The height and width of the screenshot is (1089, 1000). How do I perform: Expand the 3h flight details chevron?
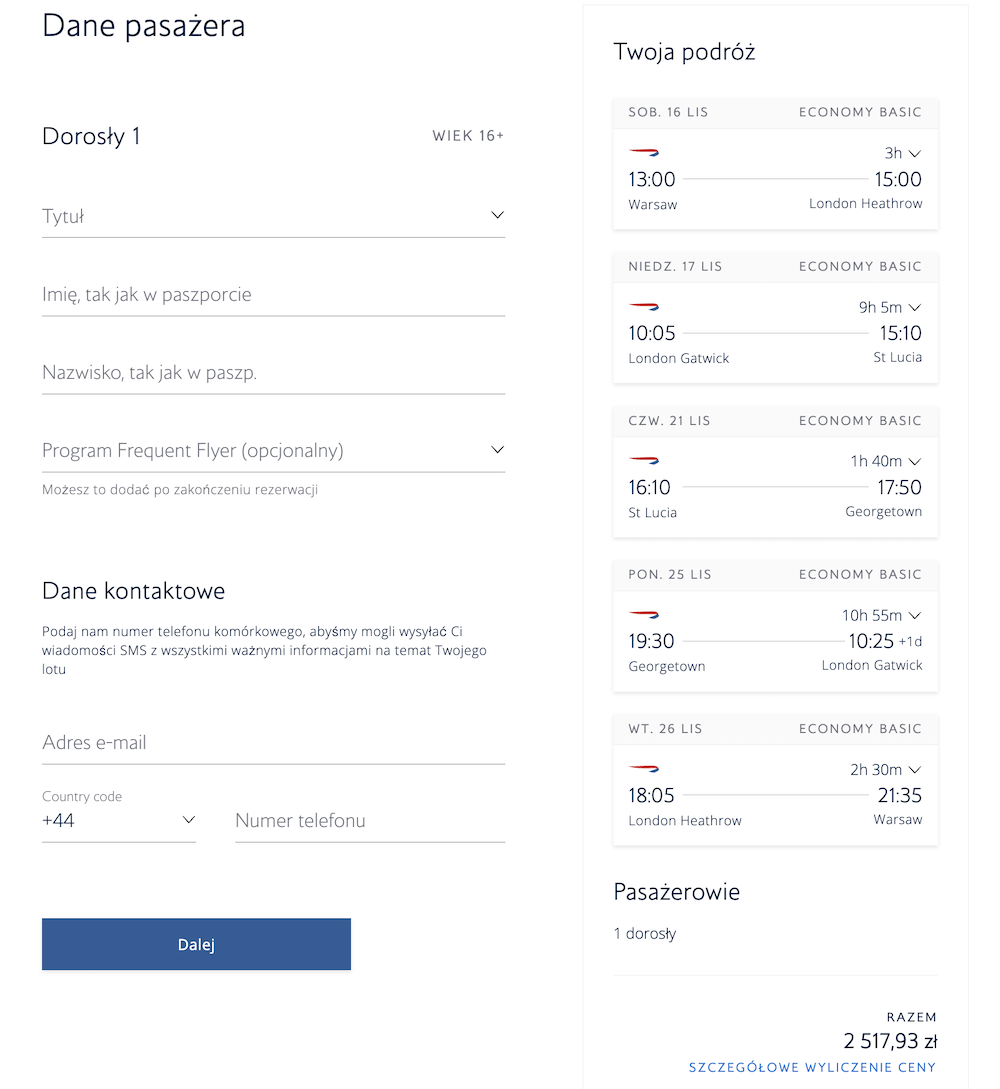click(915, 153)
